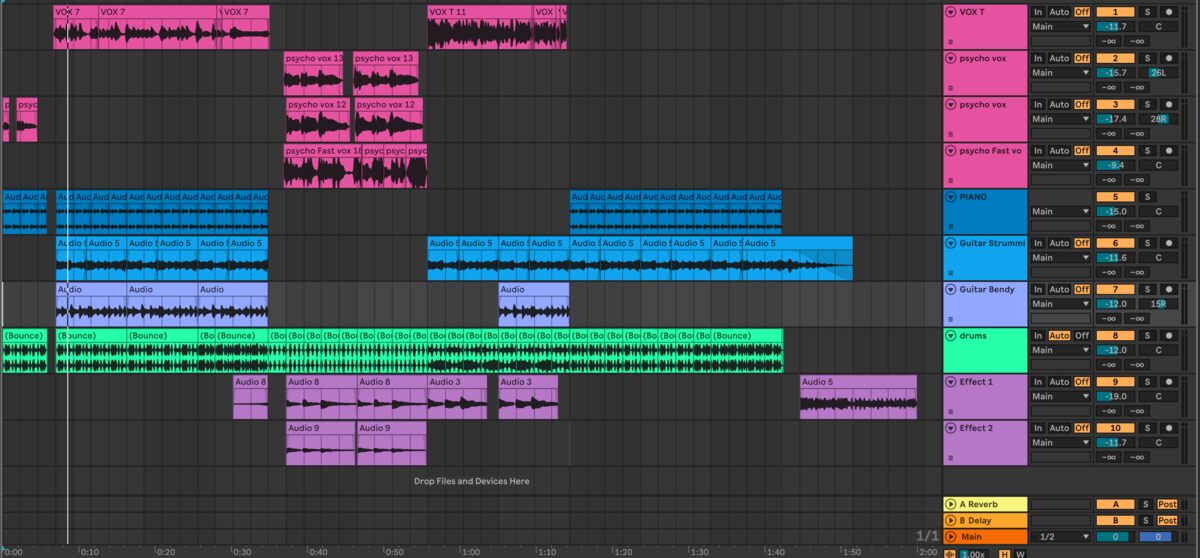Screen dimensions: 1200x558
Task: Click the PIANO track volume slider at -15.0
Action: 1115,212
